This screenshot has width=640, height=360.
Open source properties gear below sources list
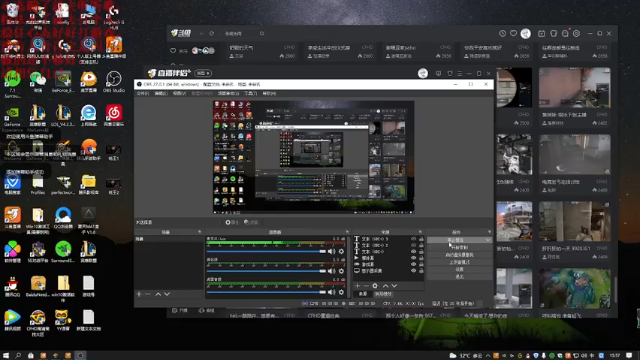pos(375,286)
